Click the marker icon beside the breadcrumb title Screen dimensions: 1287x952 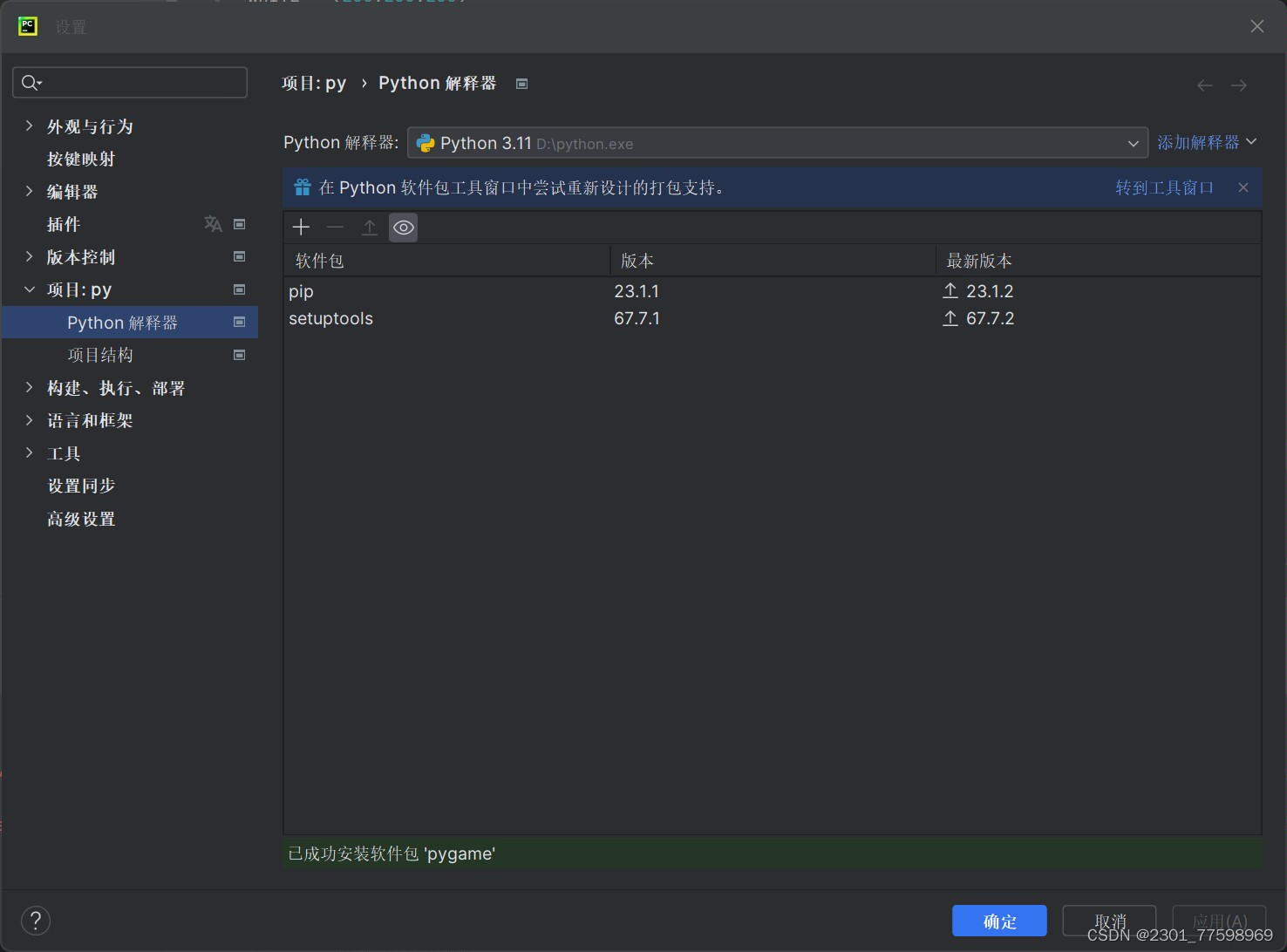pos(522,84)
